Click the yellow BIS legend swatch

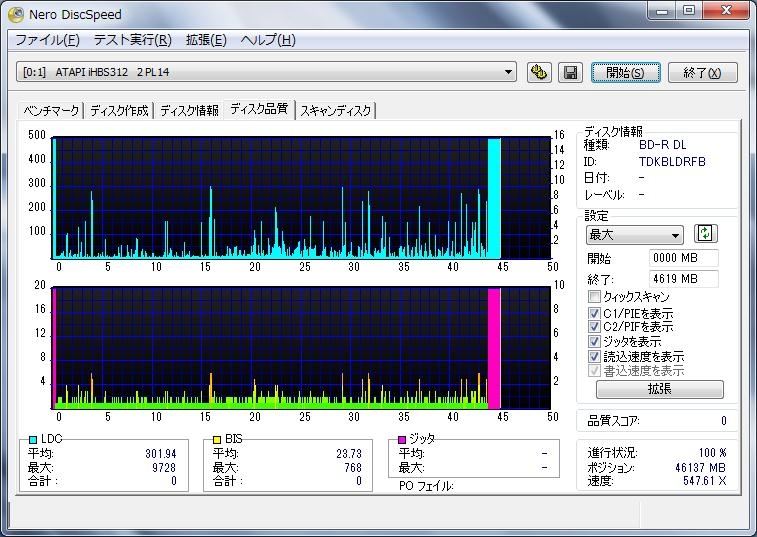click(217, 439)
